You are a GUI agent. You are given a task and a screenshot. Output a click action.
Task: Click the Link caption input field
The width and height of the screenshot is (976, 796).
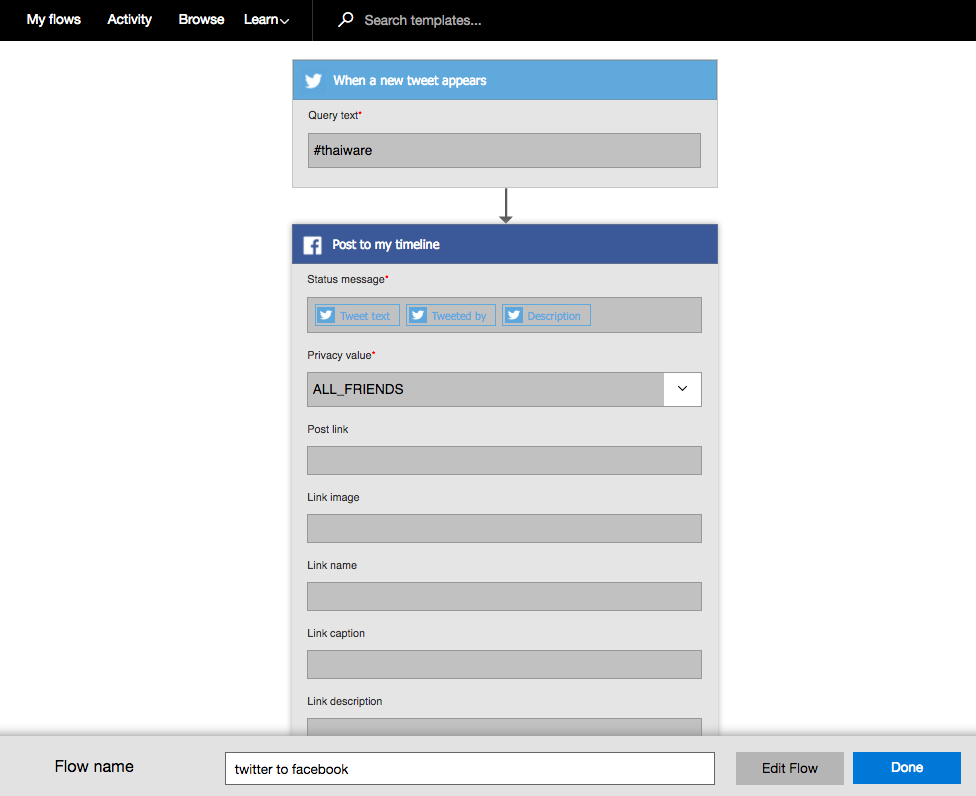[504, 664]
